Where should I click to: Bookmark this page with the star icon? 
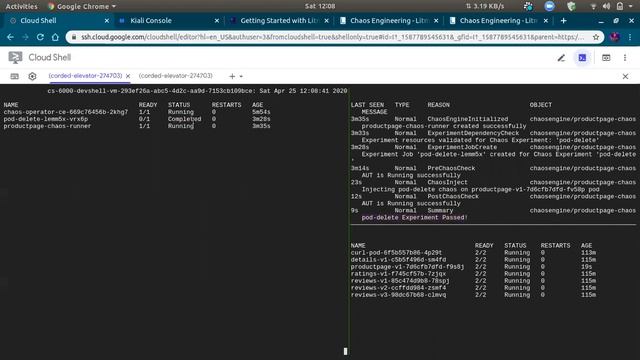click(596, 37)
